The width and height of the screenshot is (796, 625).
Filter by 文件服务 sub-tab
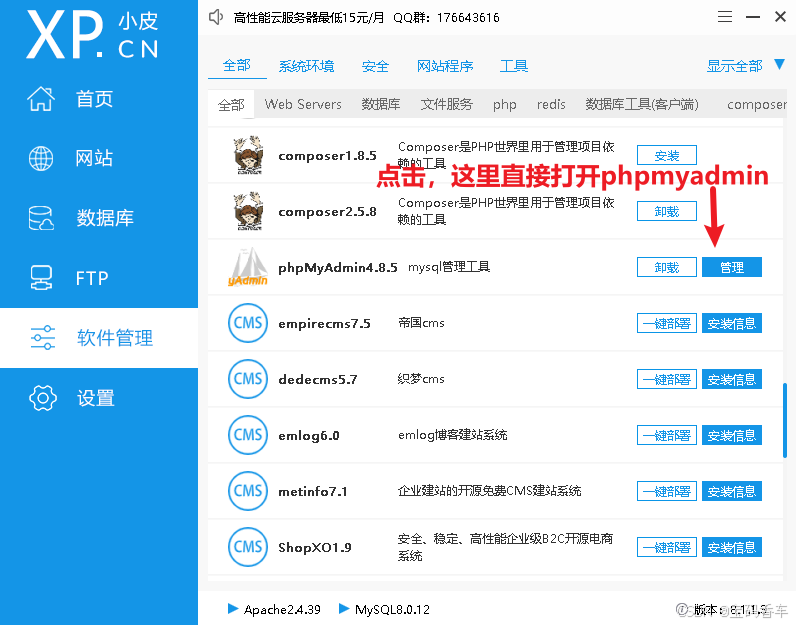tap(447, 105)
